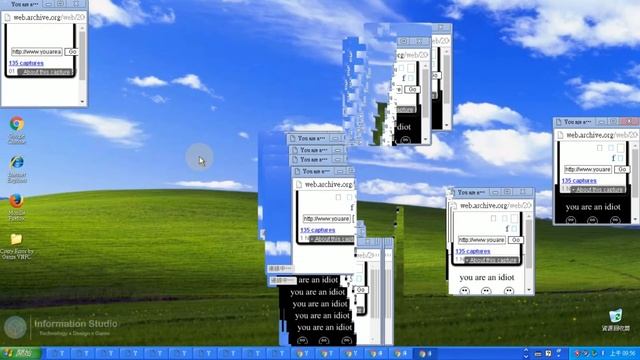Screen dimensions: 640x360
Task: Click scroll down arrow in lower-right white window
Action: tap(529, 290)
